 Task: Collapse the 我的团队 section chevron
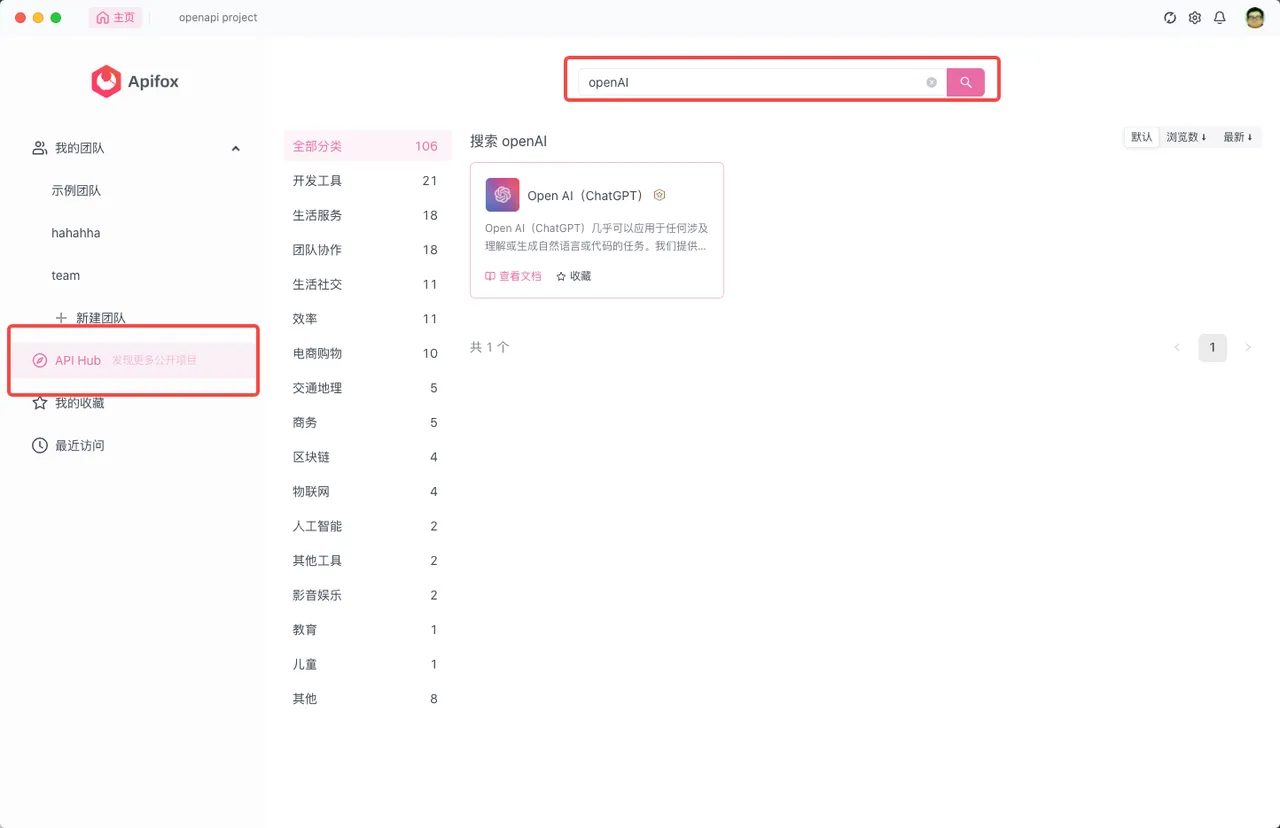236,148
